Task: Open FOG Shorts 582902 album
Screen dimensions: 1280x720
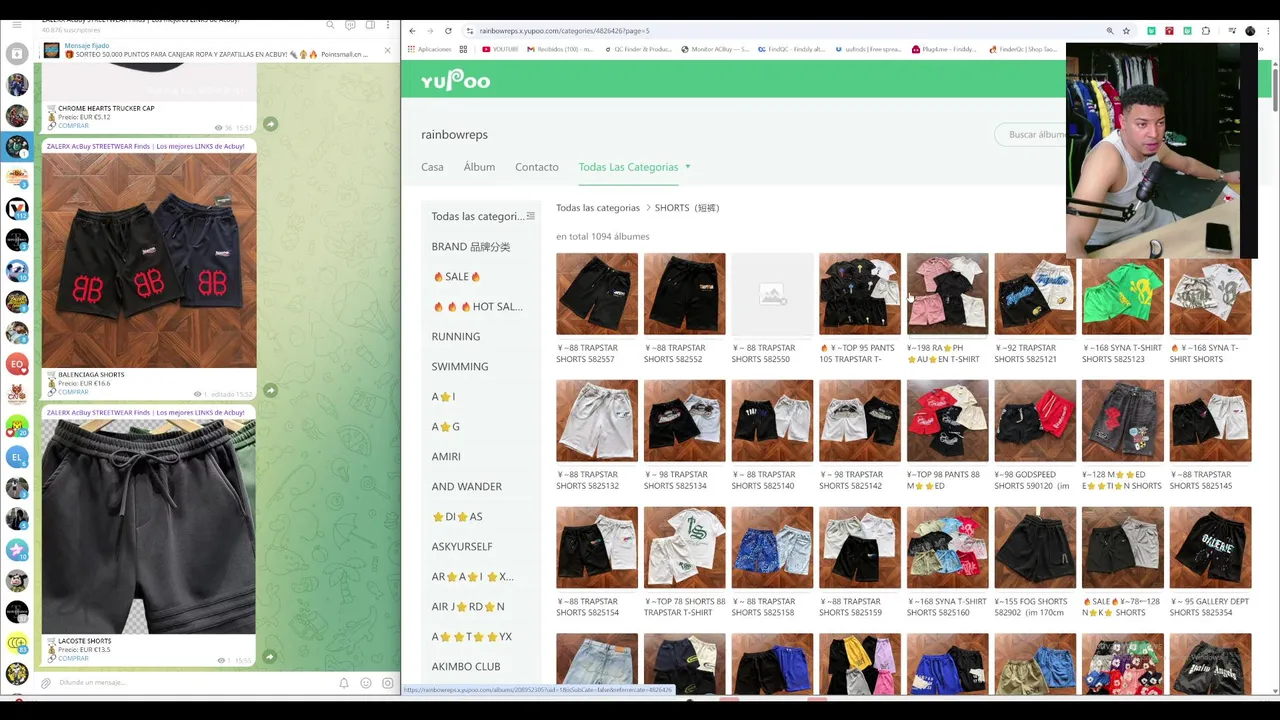Action: point(1035,547)
